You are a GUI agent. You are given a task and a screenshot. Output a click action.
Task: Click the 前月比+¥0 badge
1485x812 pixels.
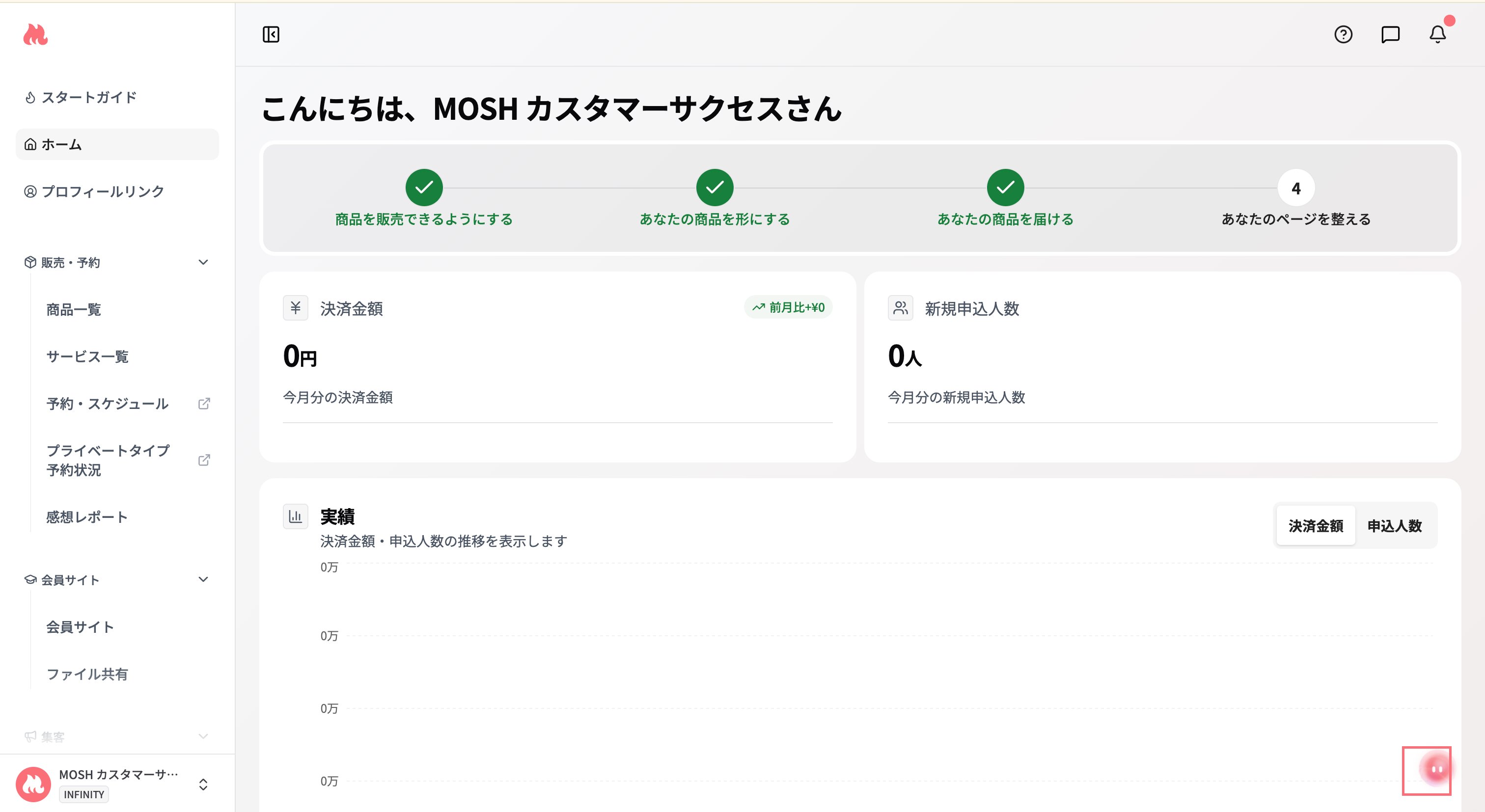(x=788, y=307)
